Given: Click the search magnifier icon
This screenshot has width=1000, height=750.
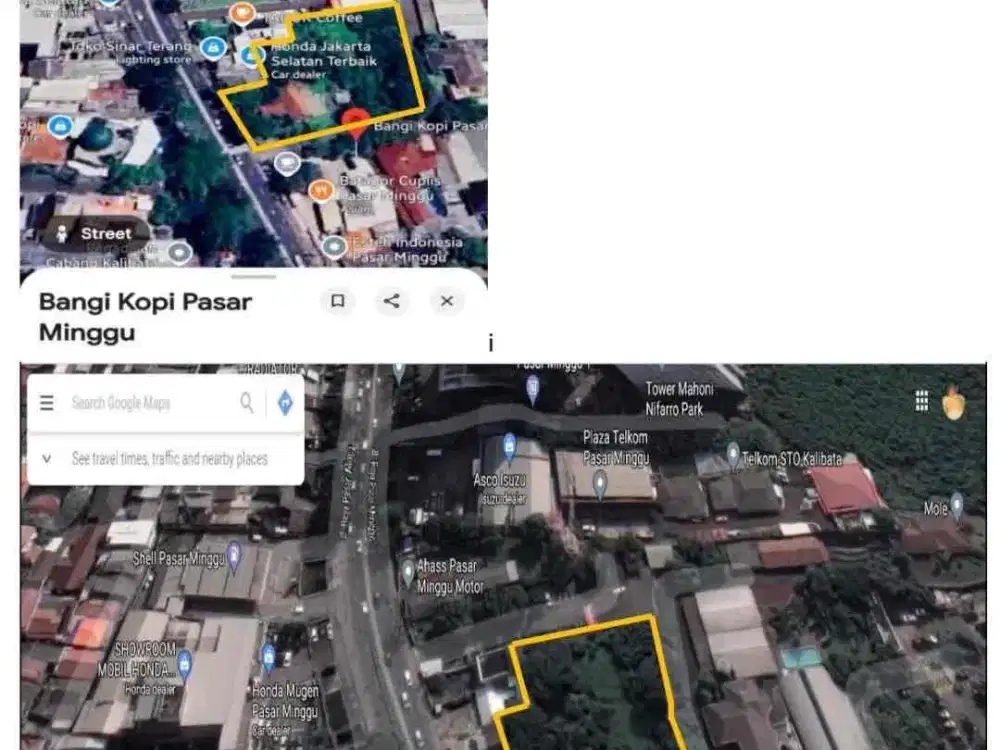Looking at the screenshot, I should tap(247, 402).
